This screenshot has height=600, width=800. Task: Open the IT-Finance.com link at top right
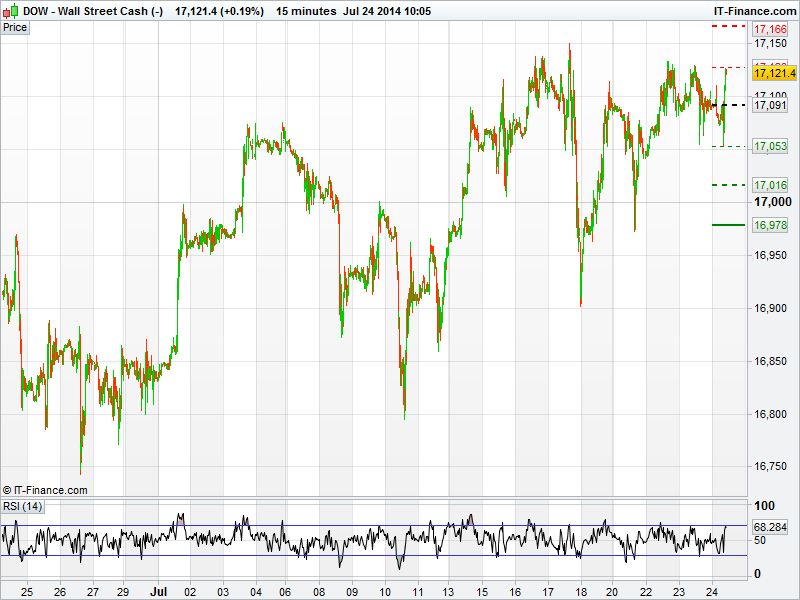pos(754,10)
